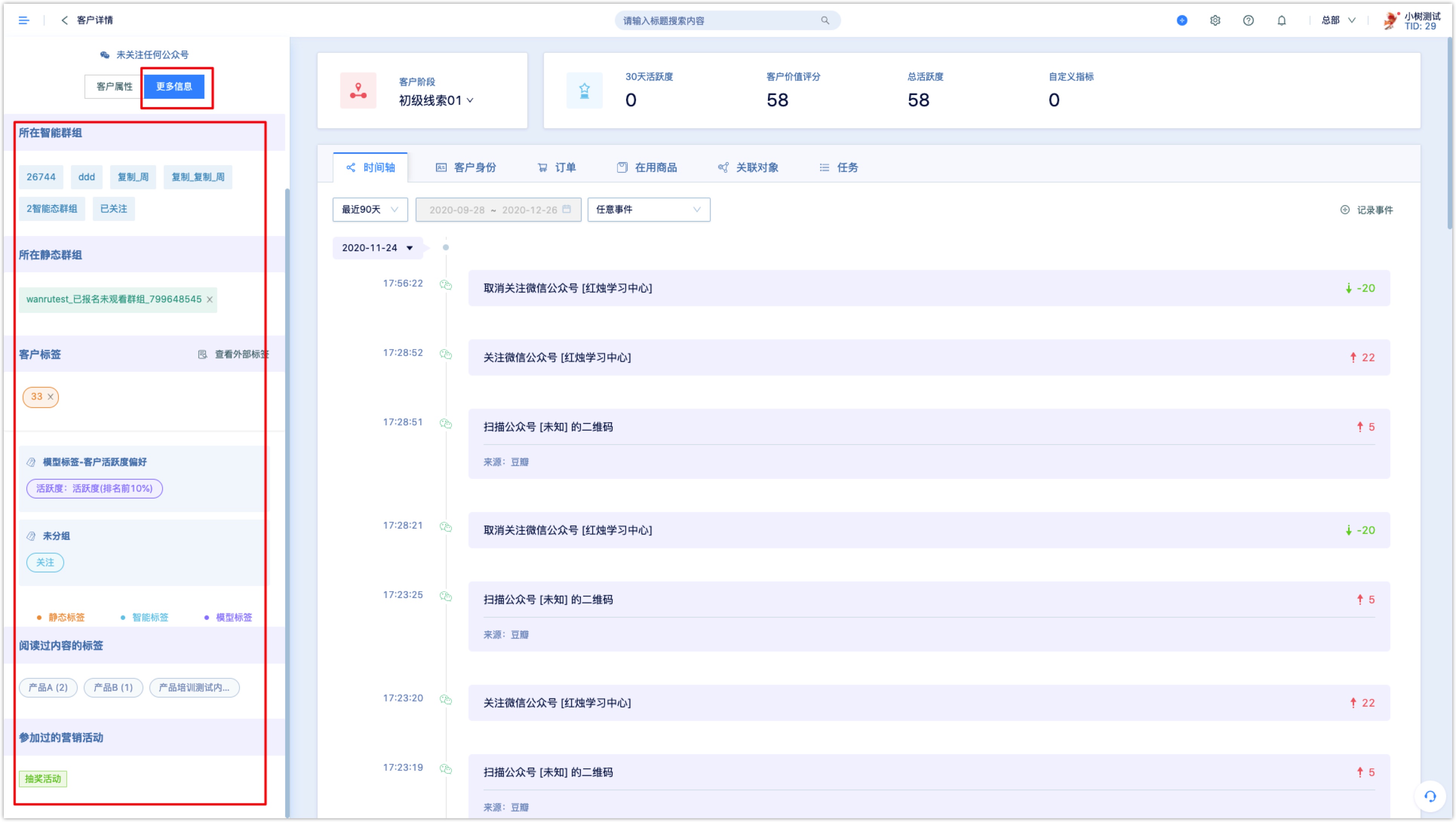Remove wanrutest static group with x
1456x822 pixels.
[210, 299]
